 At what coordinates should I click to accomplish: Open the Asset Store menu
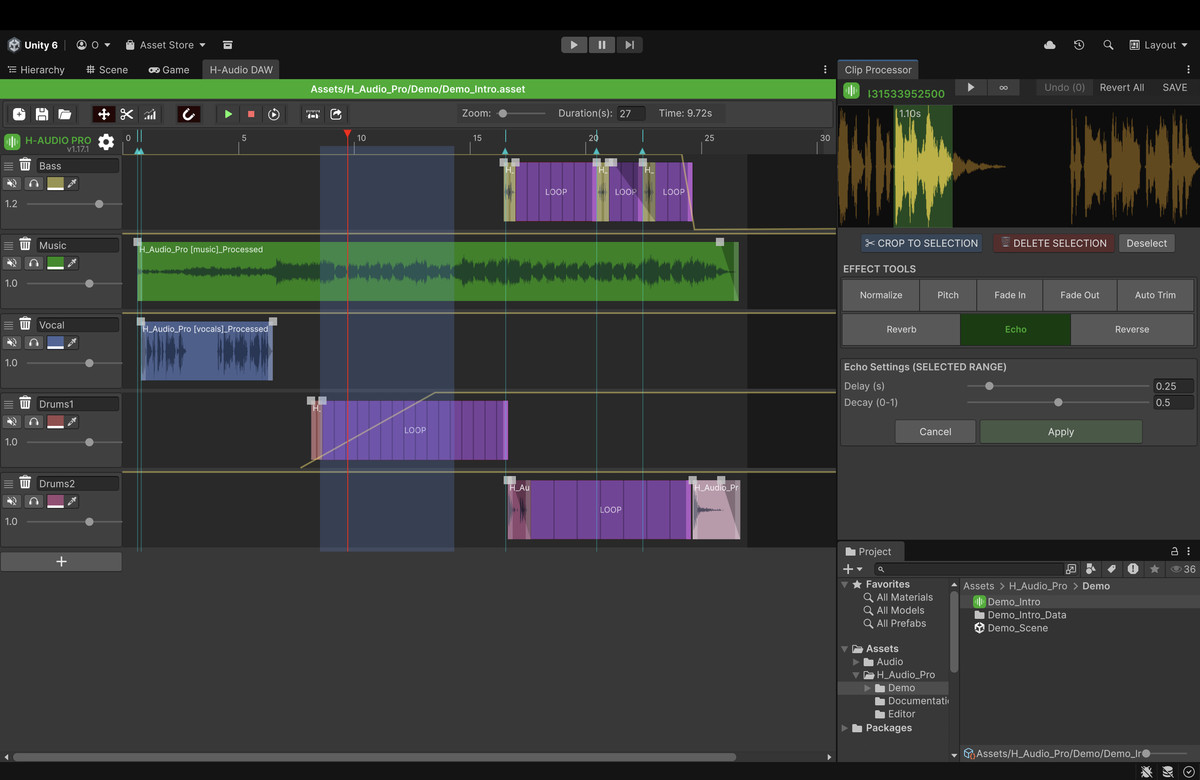click(x=164, y=44)
